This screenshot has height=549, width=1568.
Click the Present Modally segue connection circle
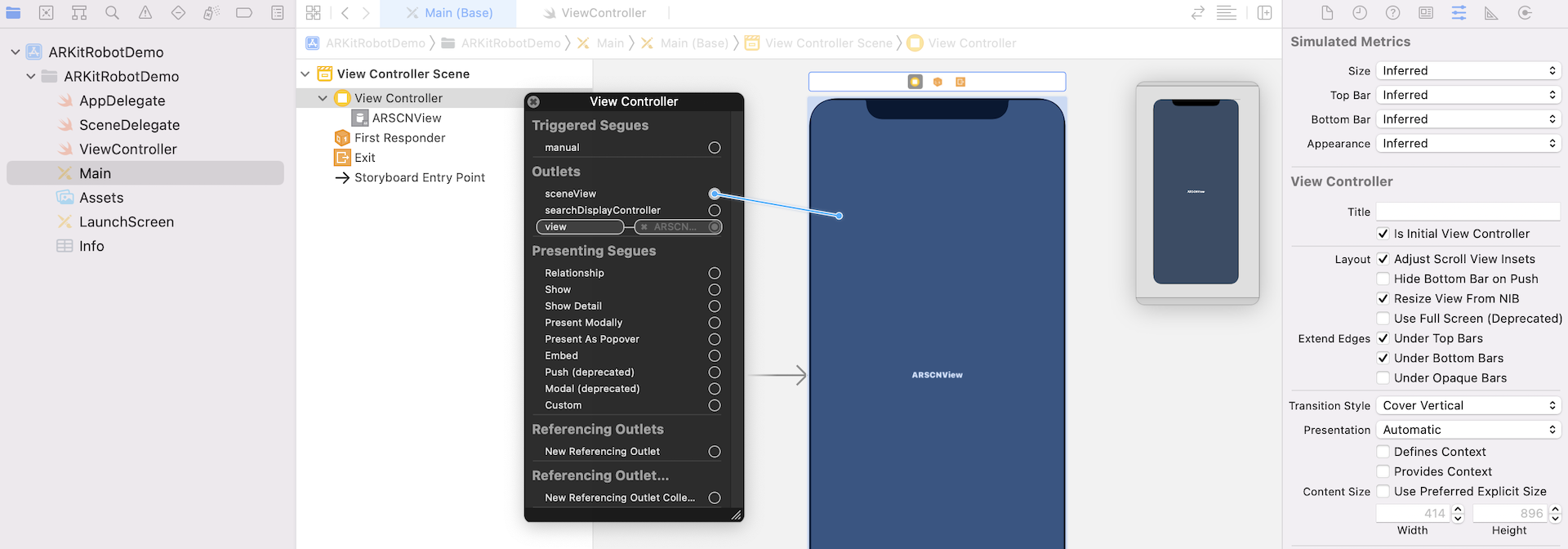715,323
